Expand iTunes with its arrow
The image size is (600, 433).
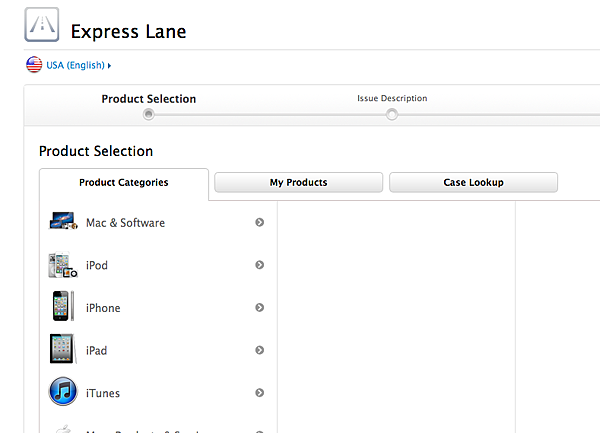[259, 392]
